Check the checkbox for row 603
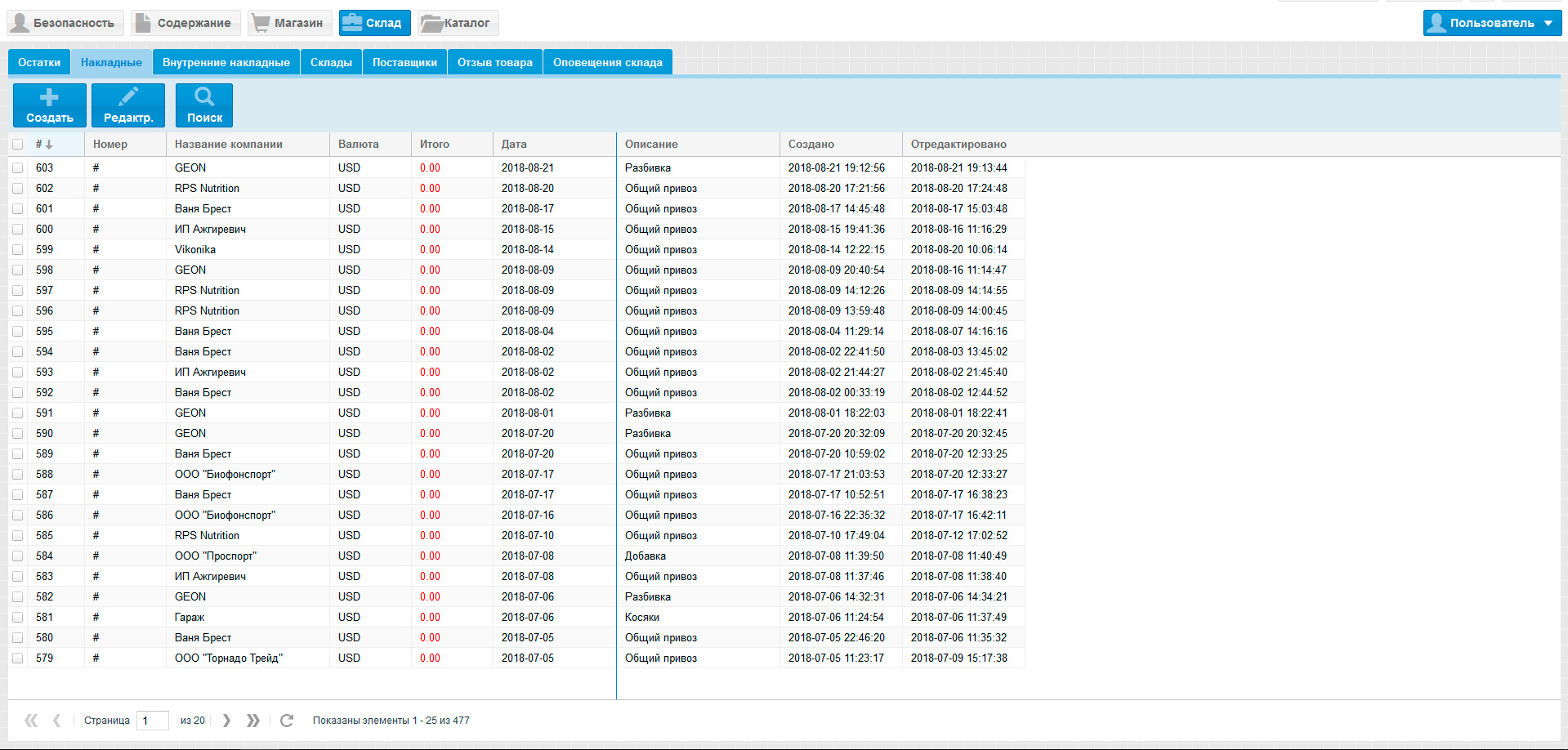This screenshot has width=1568, height=750. click(x=18, y=167)
